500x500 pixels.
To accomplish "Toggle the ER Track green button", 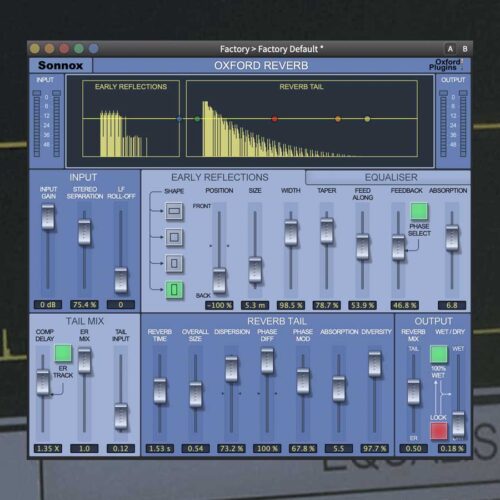I will coord(63,353).
